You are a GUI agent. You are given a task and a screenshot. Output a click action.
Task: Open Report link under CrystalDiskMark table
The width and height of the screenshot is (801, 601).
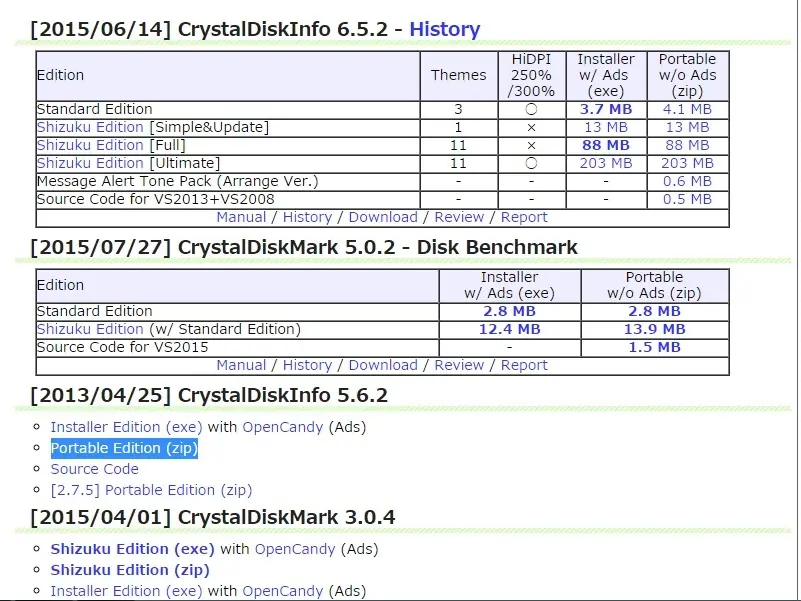(524, 365)
